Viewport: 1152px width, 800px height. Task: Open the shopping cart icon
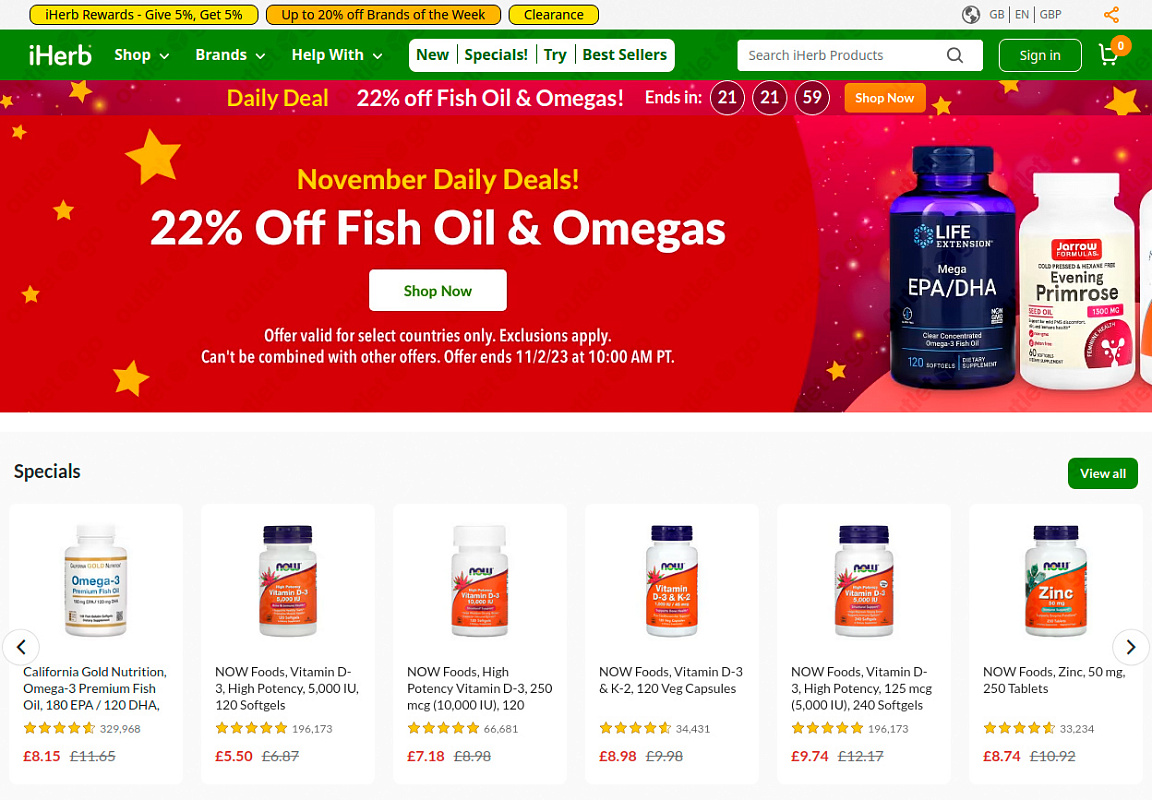1109,55
